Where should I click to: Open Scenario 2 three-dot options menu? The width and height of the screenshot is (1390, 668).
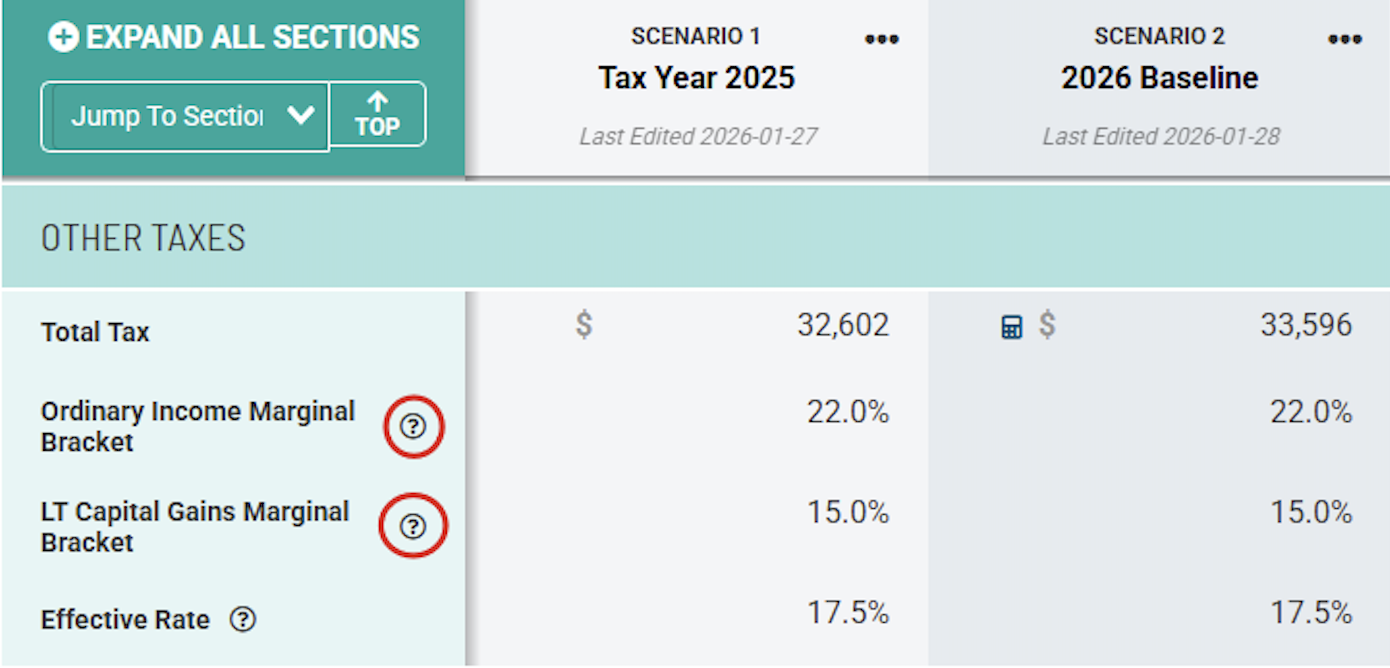coord(1344,40)
